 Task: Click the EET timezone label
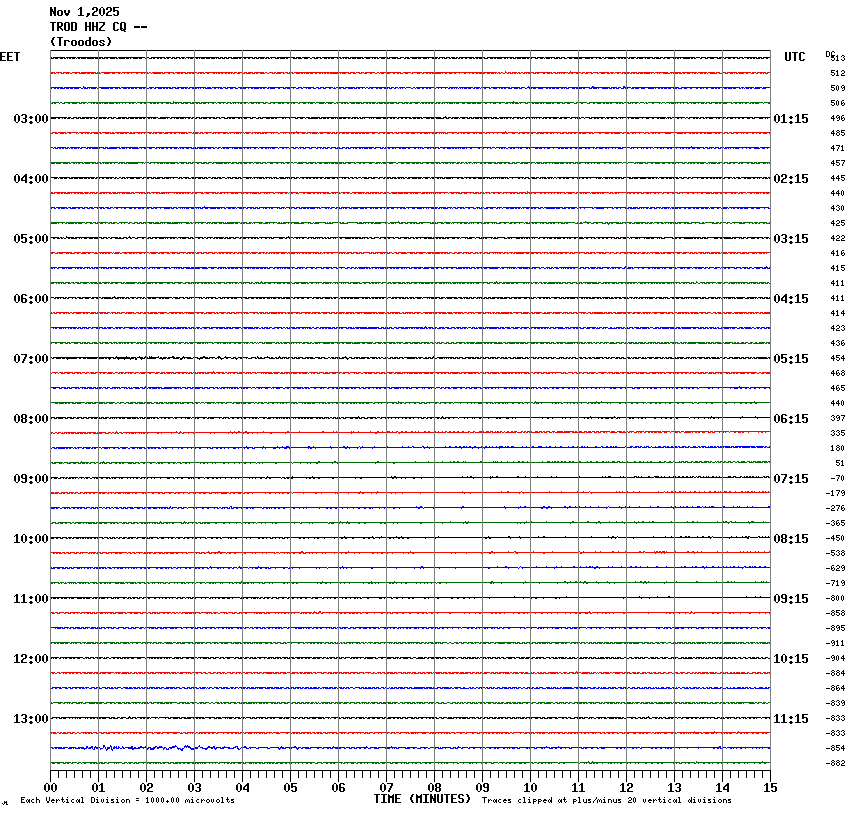click(x=10, y=57)
